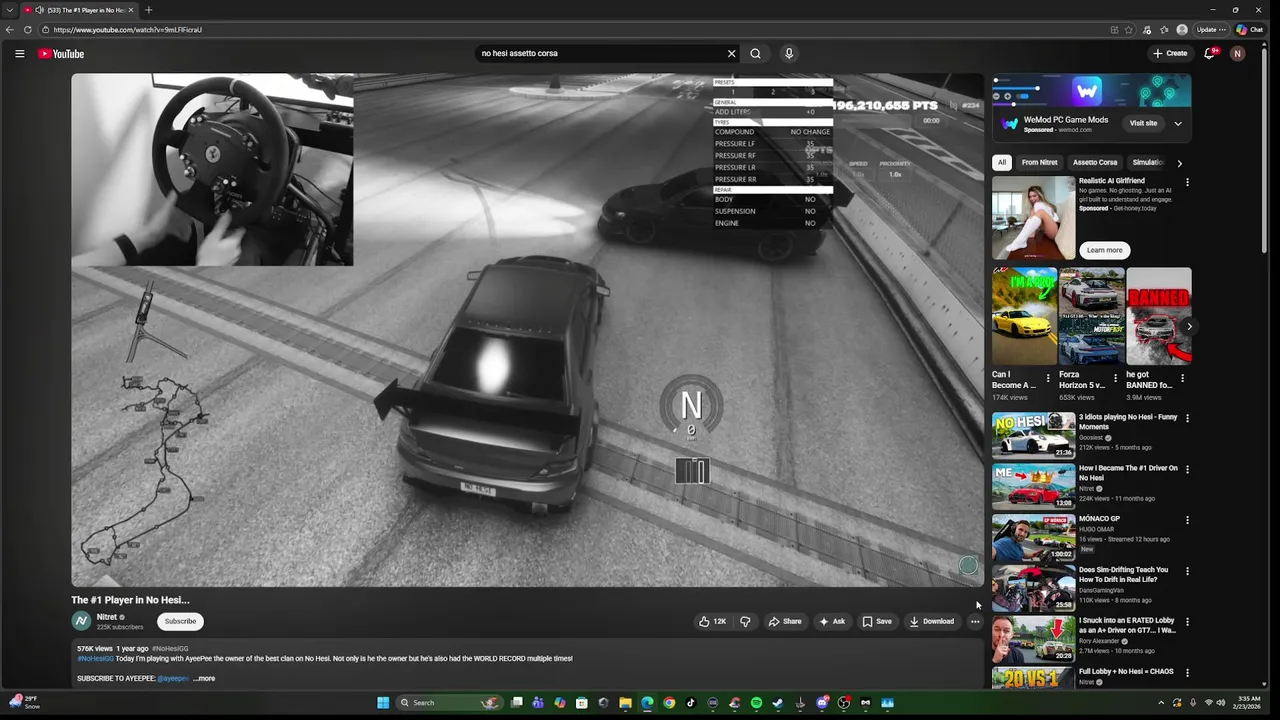Screen dimensions: 1280x720
Task: Select the Assetto Corsa filter chip
Action: click(1095, 162)
